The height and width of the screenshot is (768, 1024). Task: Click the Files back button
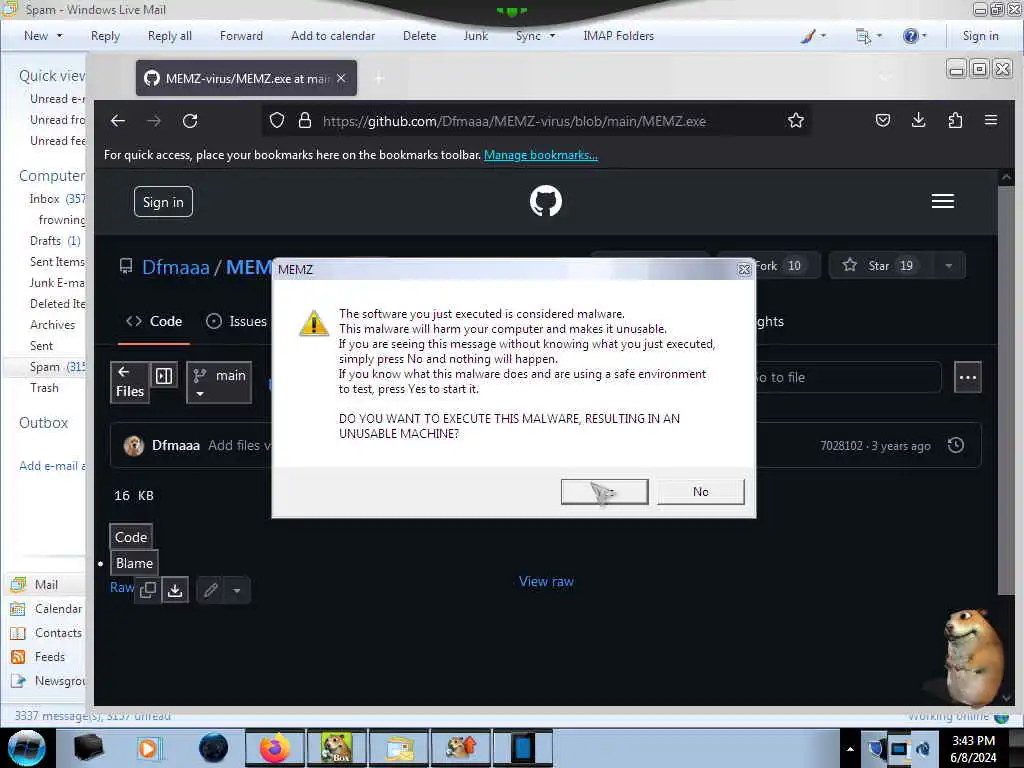(x=129, y=382)
